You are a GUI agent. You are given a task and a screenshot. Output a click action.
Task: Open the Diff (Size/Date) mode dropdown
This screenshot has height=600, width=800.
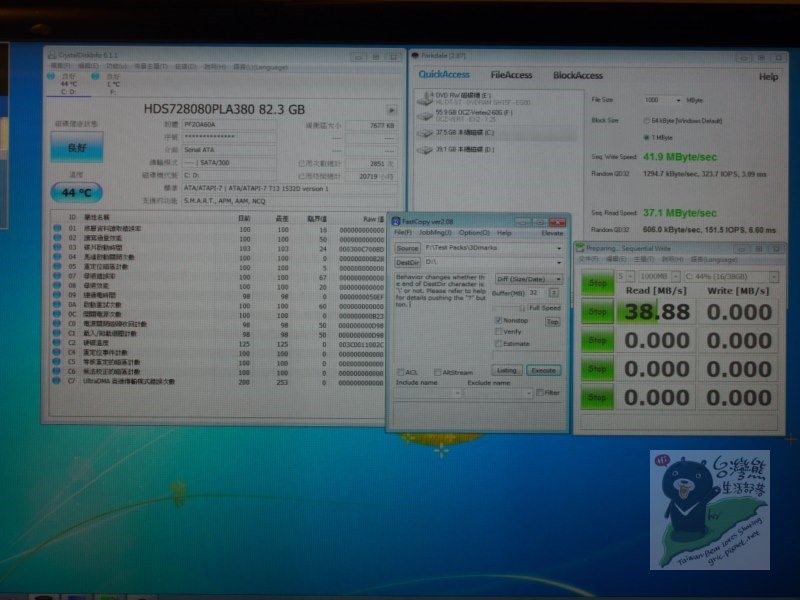pyautogui.click(x=529, y=279)
